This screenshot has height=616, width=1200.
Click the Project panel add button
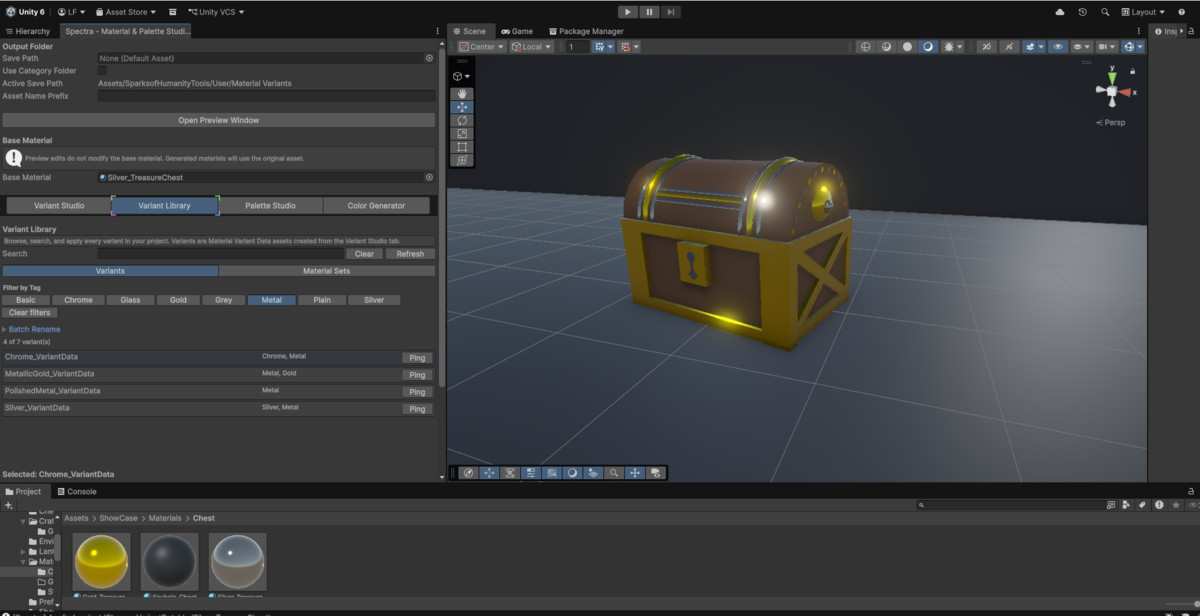point(10,506)
